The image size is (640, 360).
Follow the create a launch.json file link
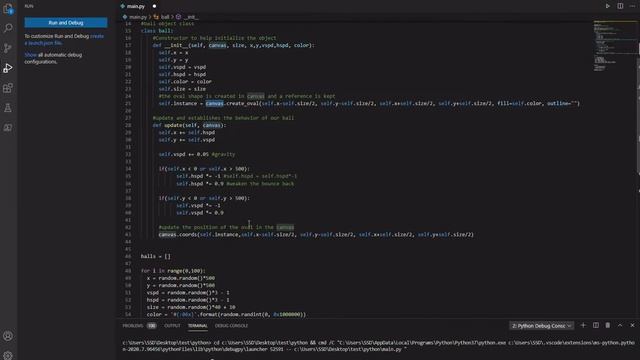coord(64,39)
